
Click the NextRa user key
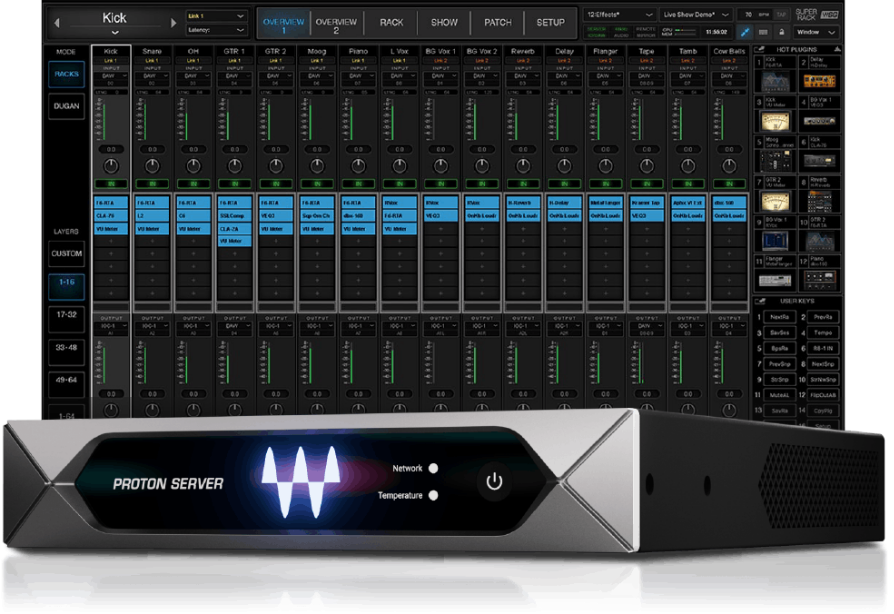pos(779,317)
